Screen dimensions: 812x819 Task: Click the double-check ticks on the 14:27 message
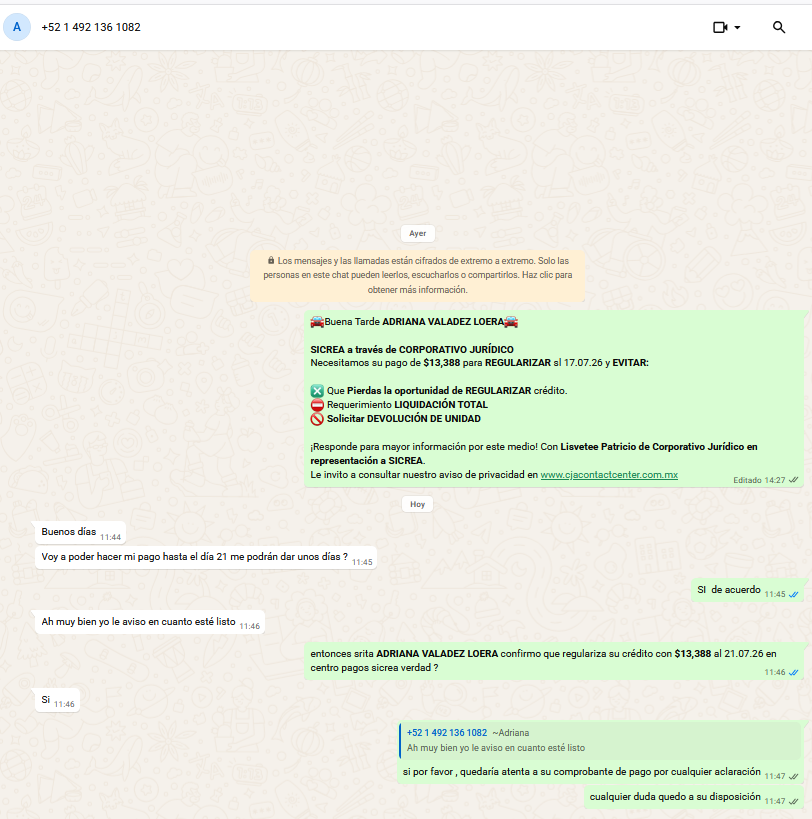pos(794,480)
